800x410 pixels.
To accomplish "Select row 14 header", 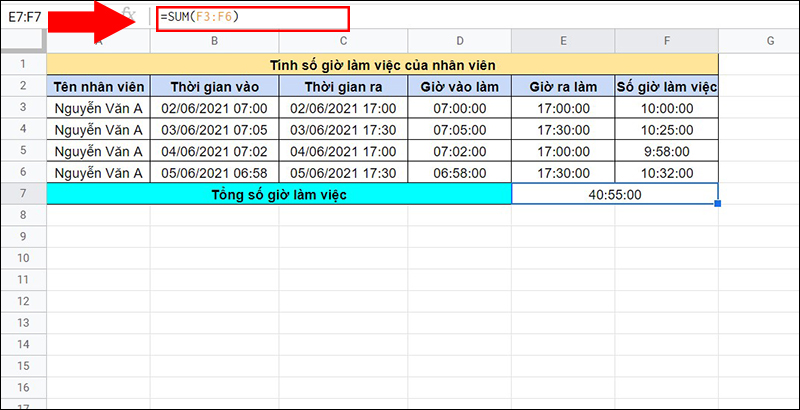I will (x=23, y=345).
